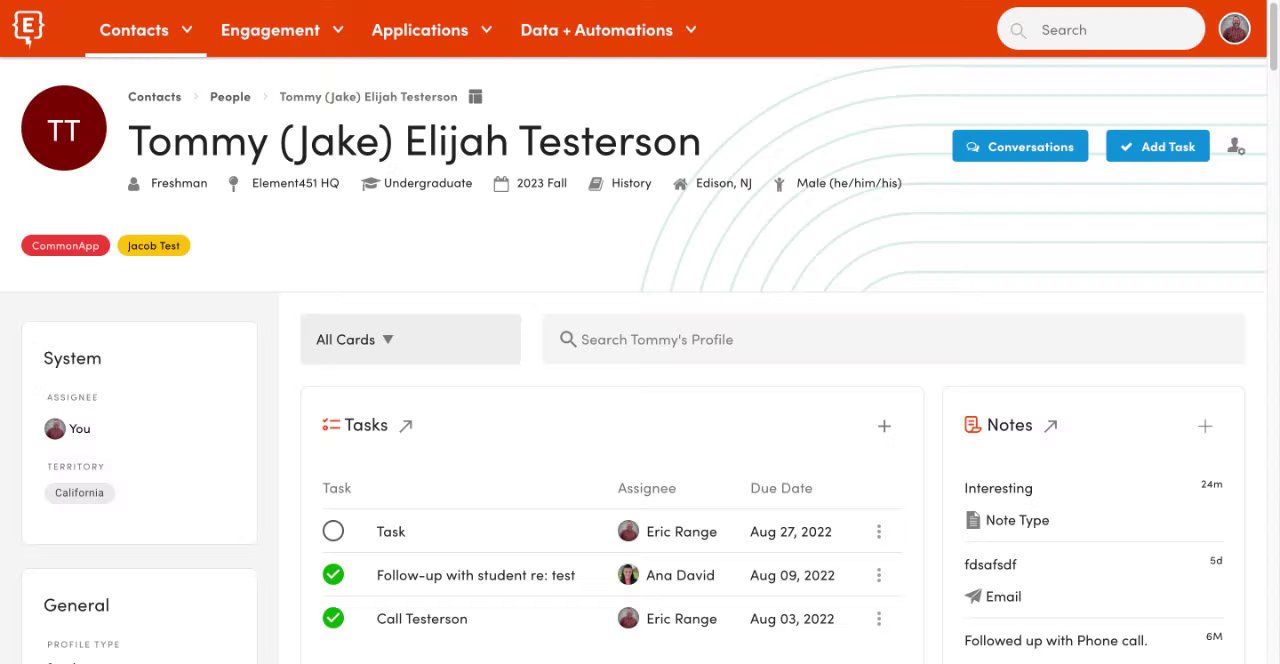
Task: Uncheck the 'Call Testerson' task
Action: [x=333, y=619]
